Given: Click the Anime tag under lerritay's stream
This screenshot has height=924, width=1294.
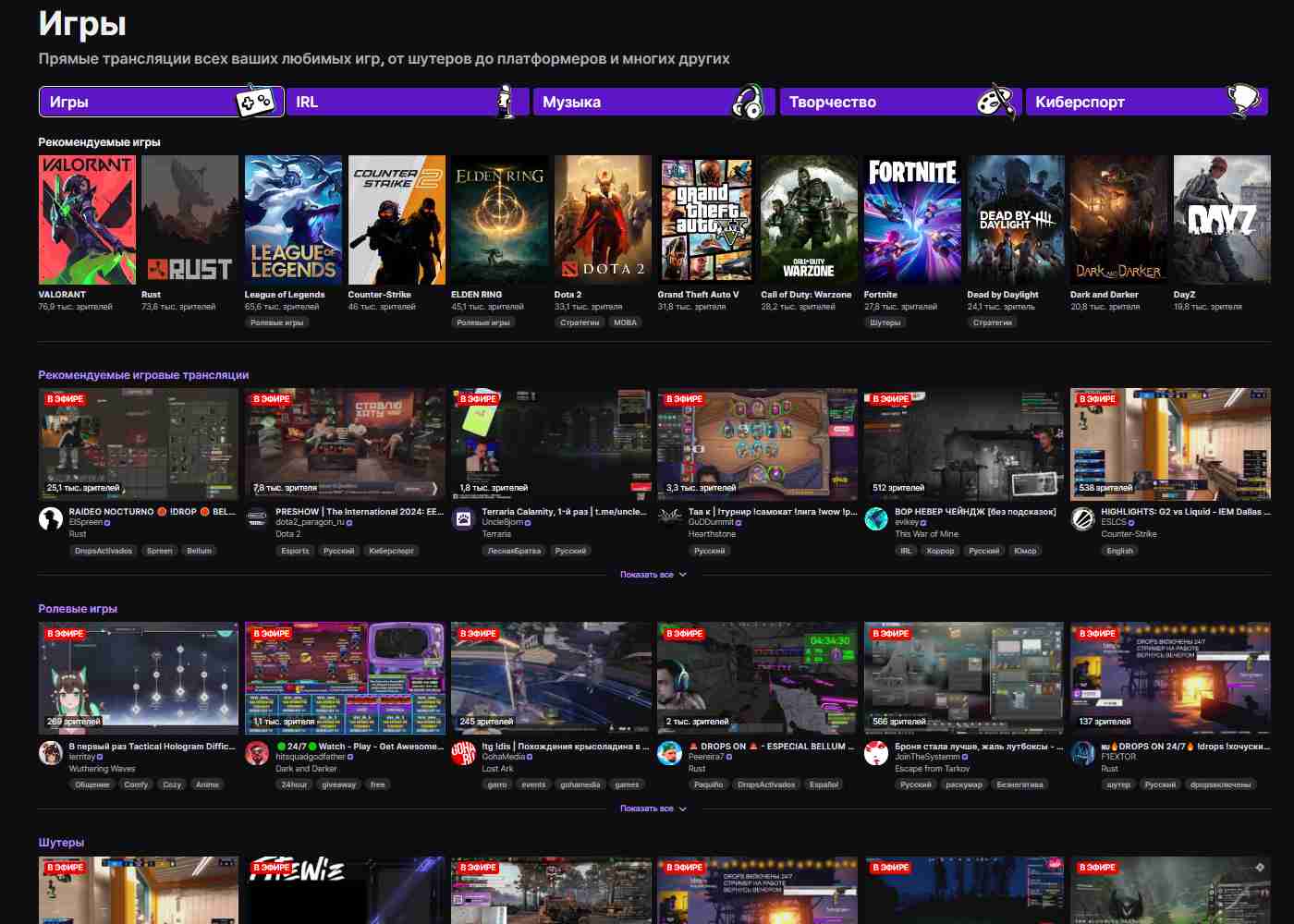Looking at the screenshot, I should point(207,784).
